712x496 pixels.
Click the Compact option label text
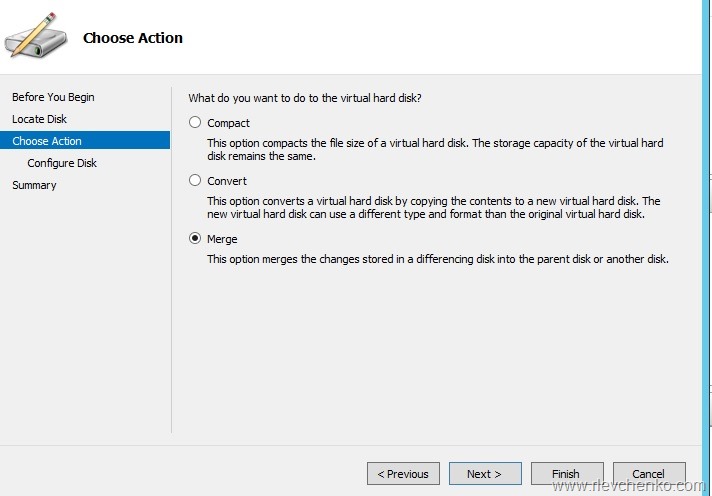[x=228, y=123]
